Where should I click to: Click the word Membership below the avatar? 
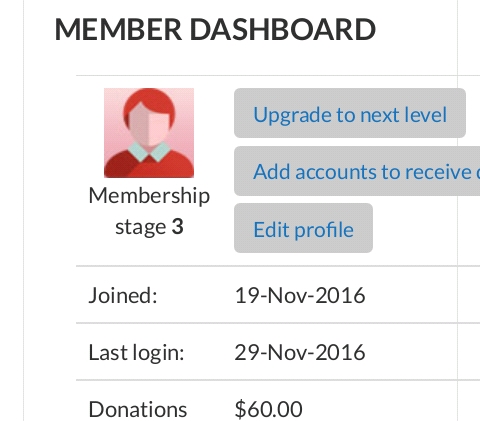[149, 196]
